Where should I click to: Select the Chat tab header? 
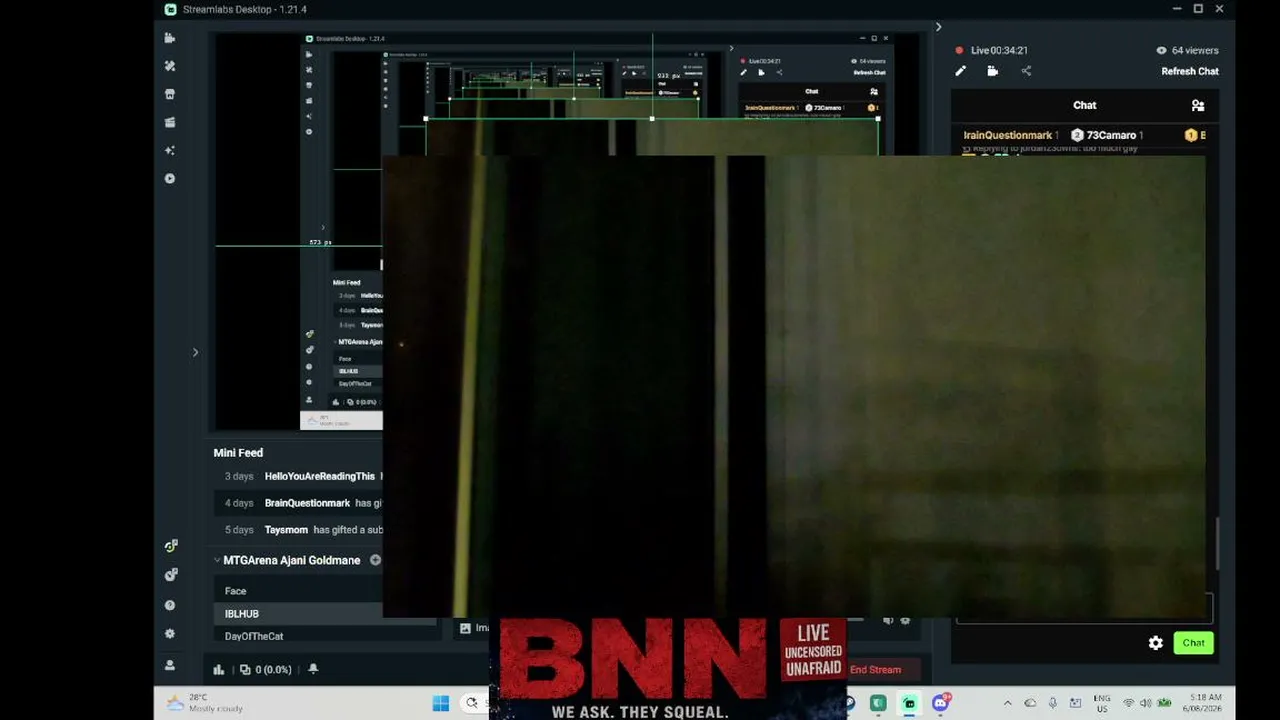[1084, 105]
